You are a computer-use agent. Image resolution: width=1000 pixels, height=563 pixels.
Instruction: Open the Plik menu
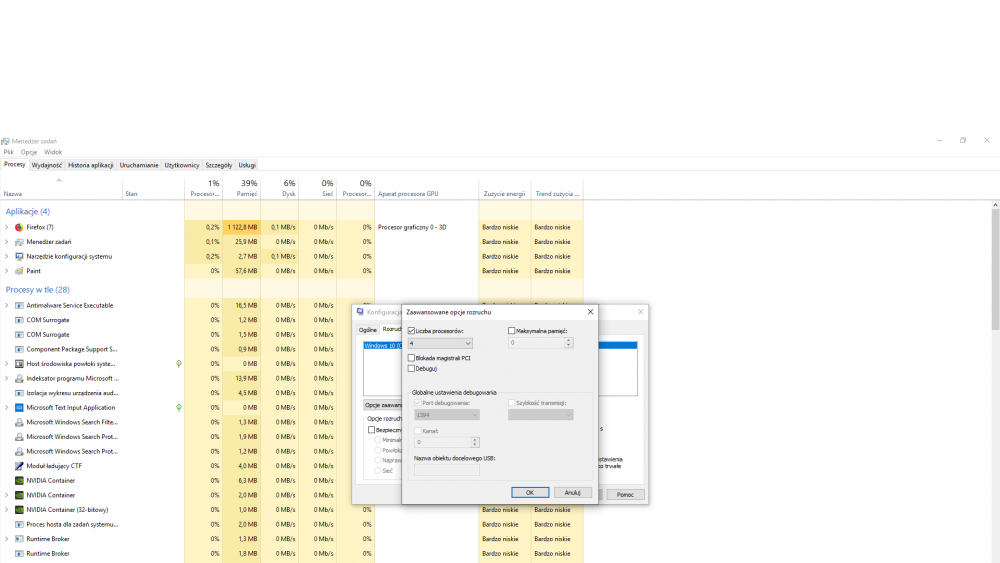click(x=8, y=152)
